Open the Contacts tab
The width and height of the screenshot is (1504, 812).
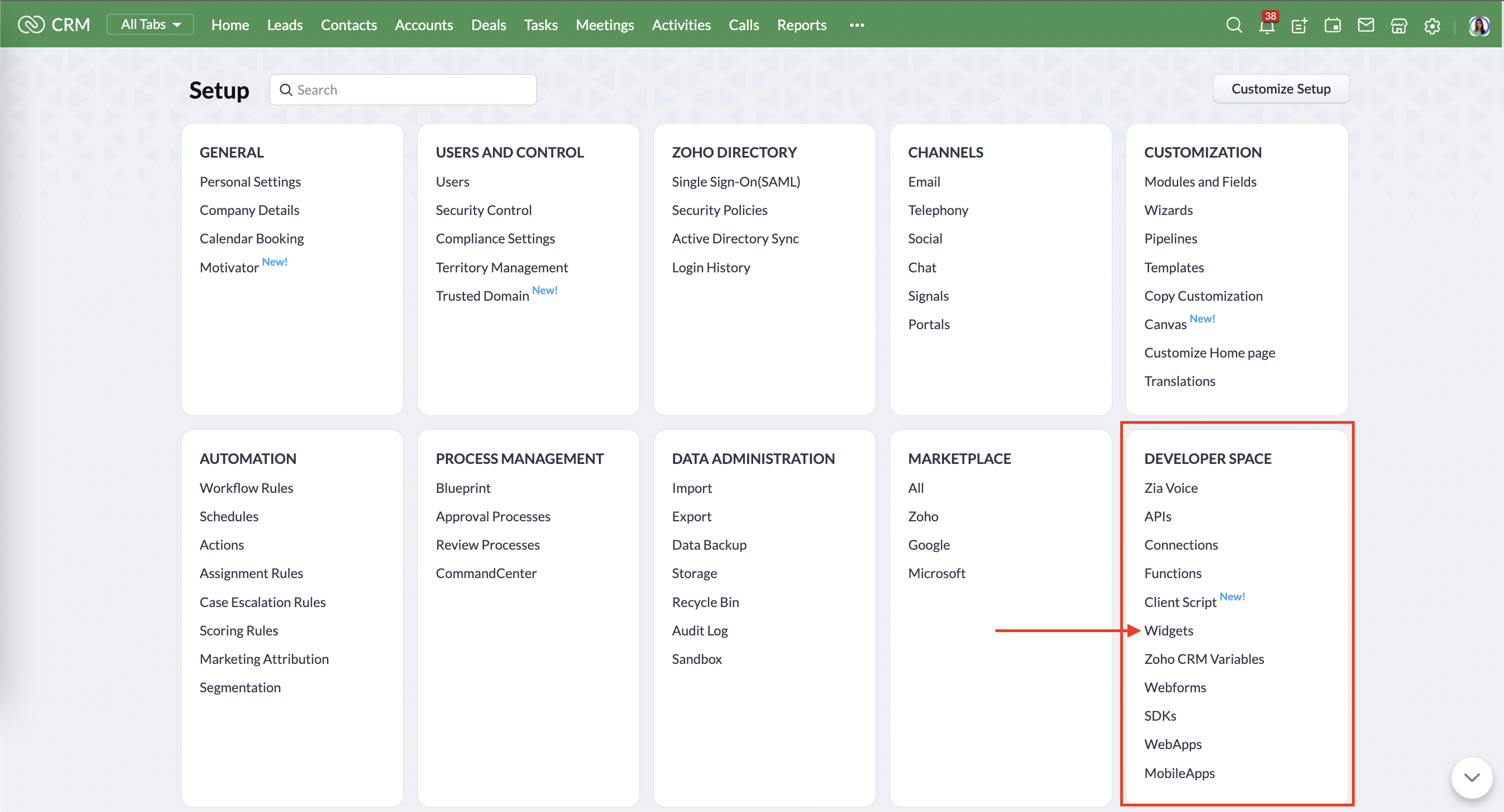[349, 25]
